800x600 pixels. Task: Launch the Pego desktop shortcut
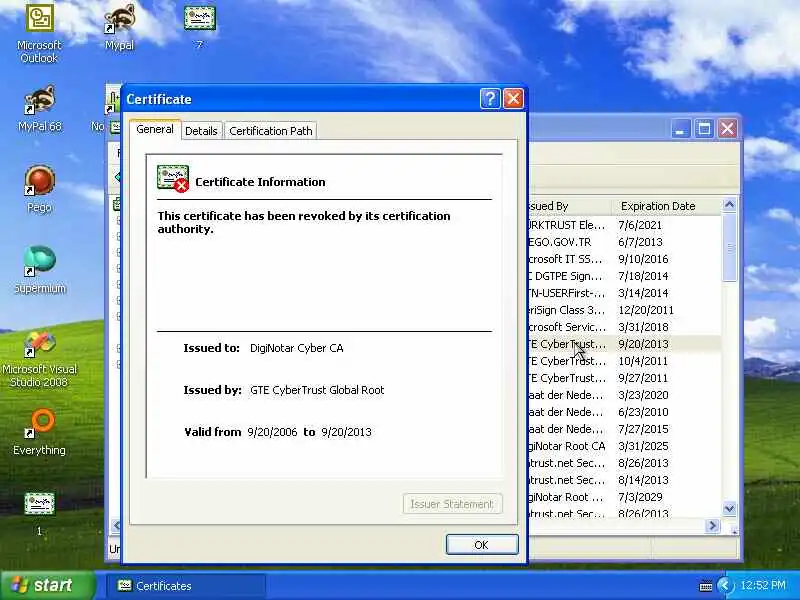[39, 189]
